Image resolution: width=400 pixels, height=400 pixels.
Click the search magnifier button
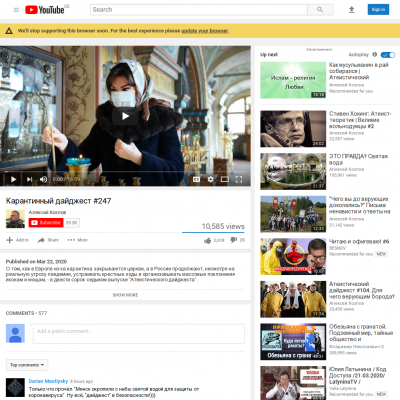[320, 10]
